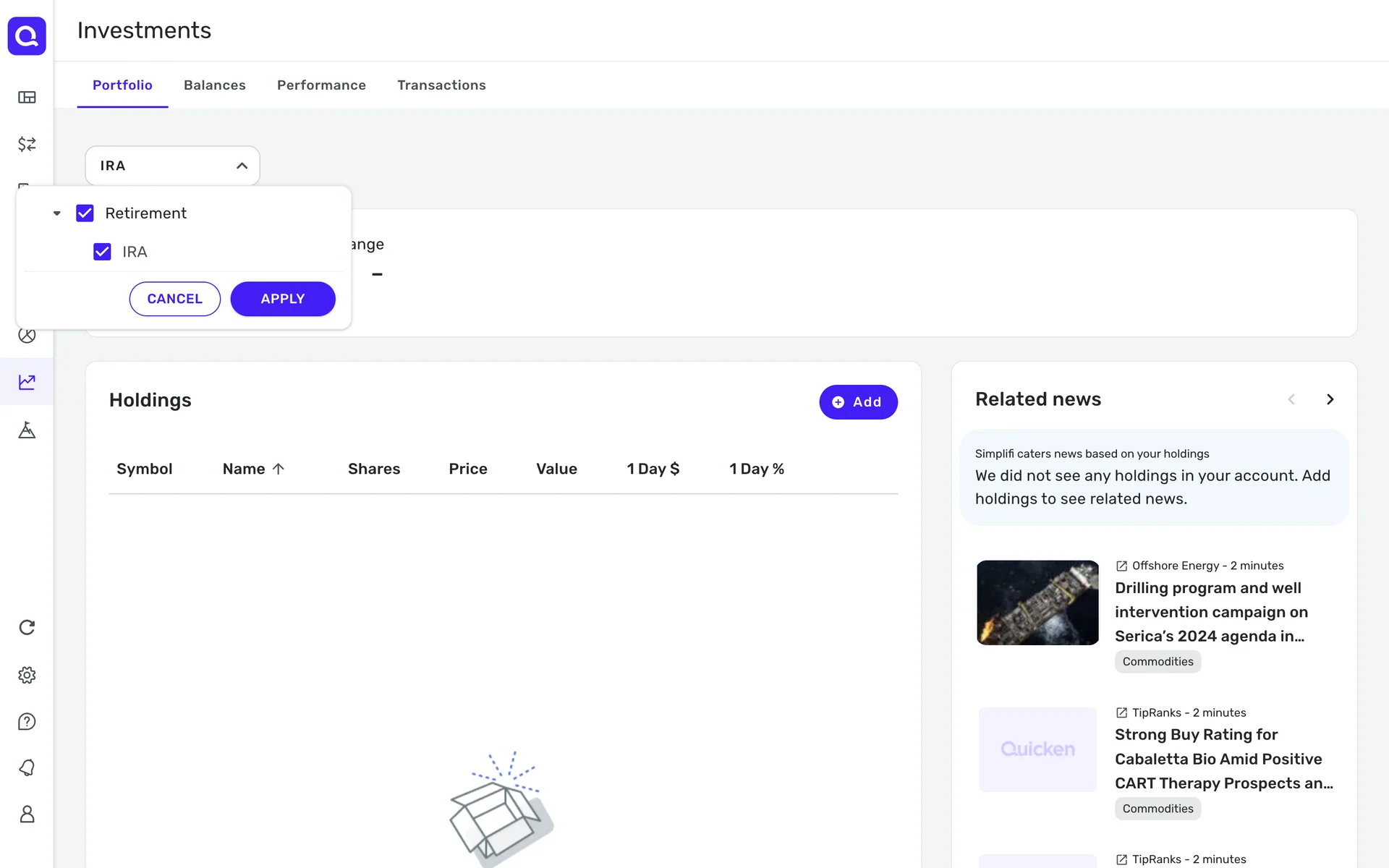Open transactions dollar-arrows sidebar icon
Viewport: 1389px width, 868px height.
(x=27, y=144)
